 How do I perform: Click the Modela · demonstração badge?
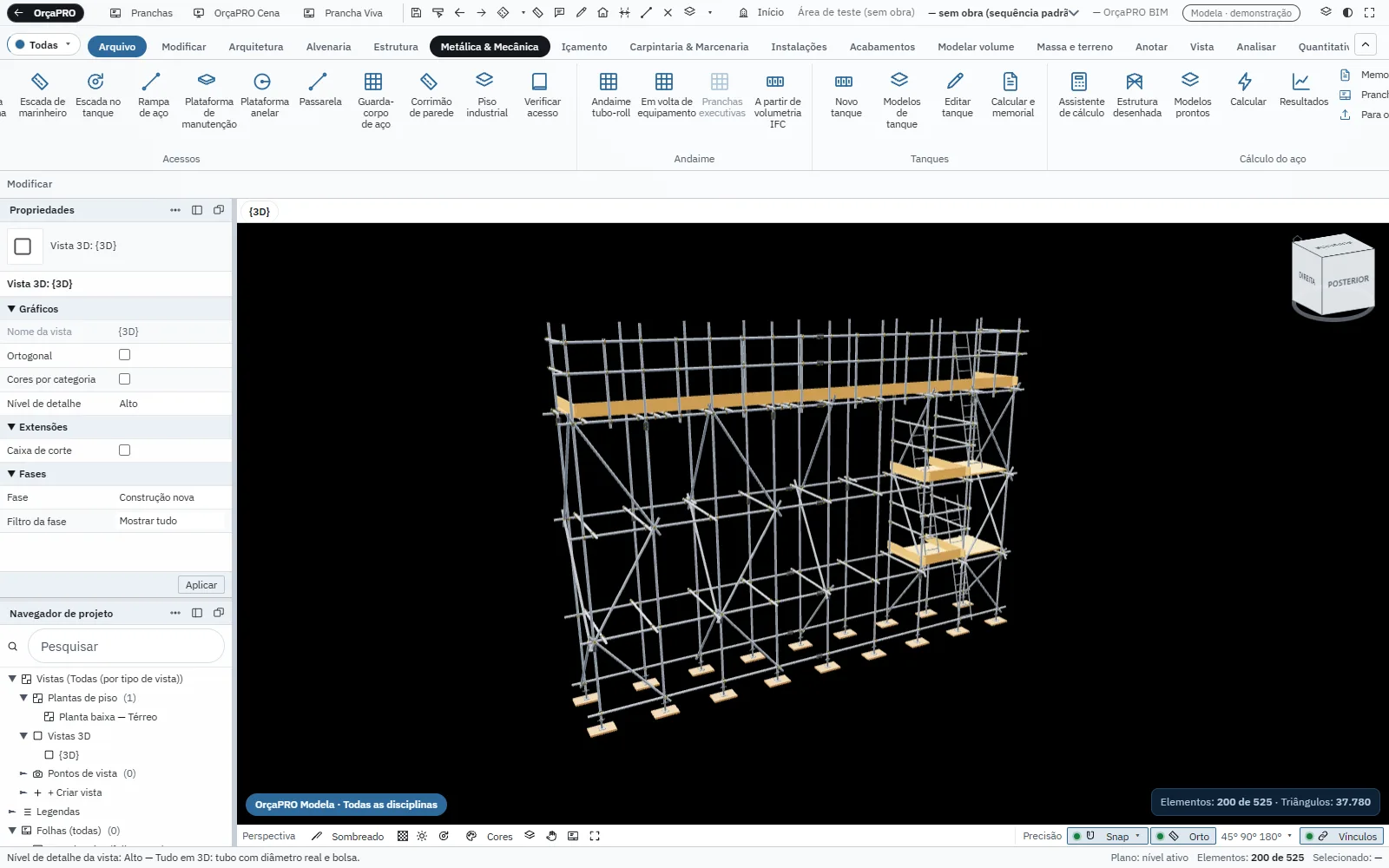[1241, 13]
